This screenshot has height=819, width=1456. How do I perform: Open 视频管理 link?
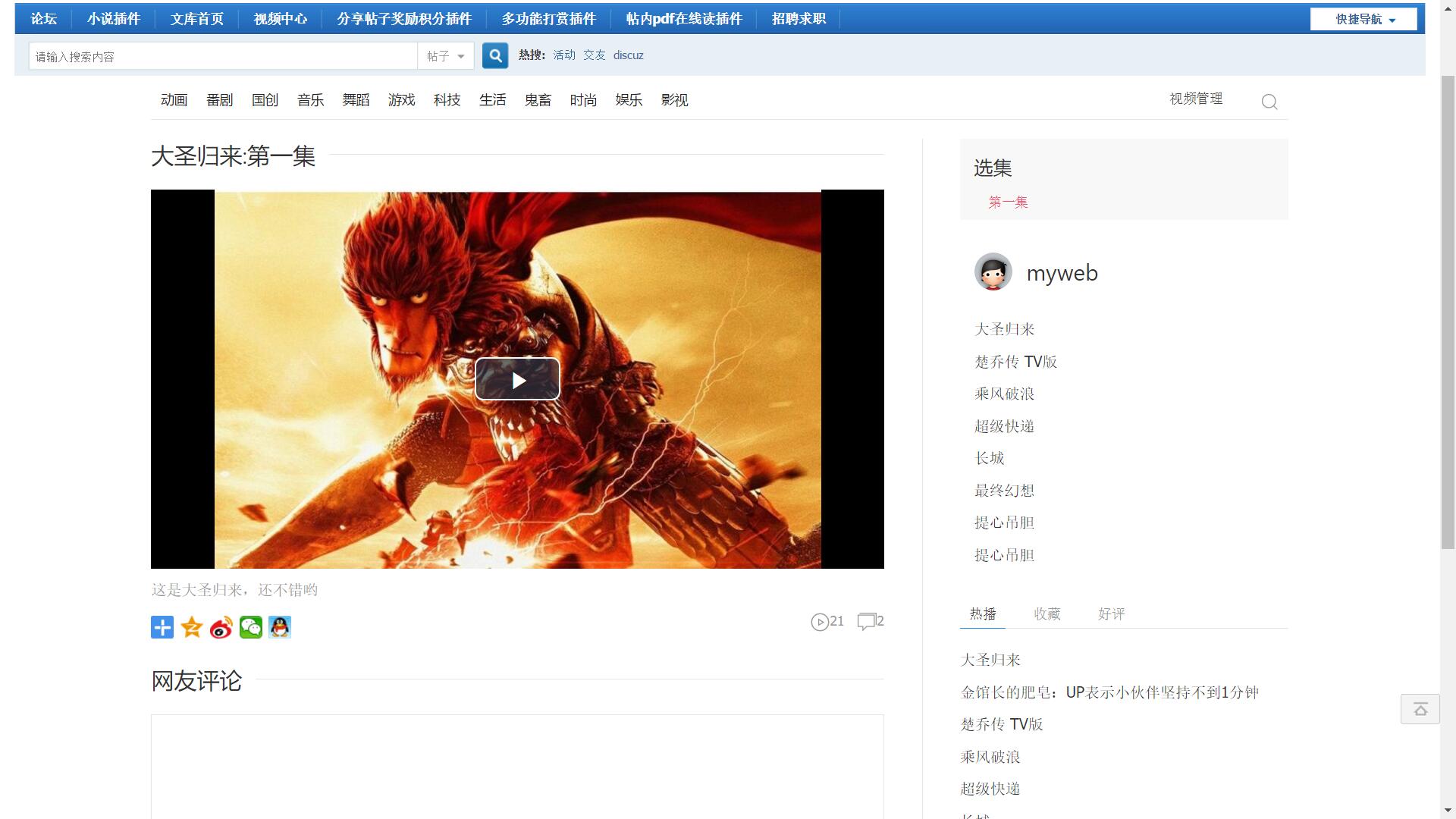tap(1197, 99)
